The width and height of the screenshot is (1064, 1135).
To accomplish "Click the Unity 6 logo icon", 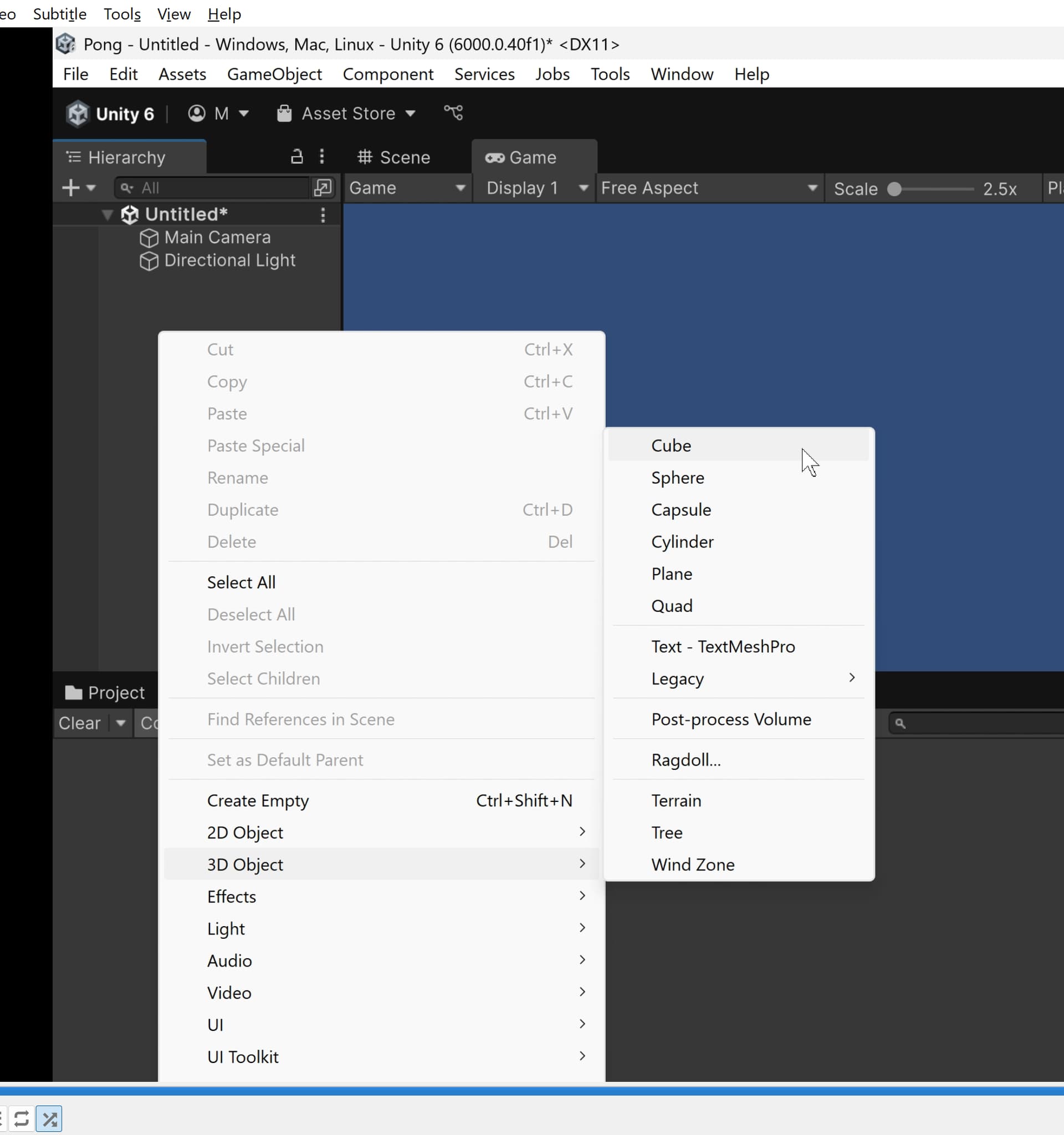I will point(78,113).
